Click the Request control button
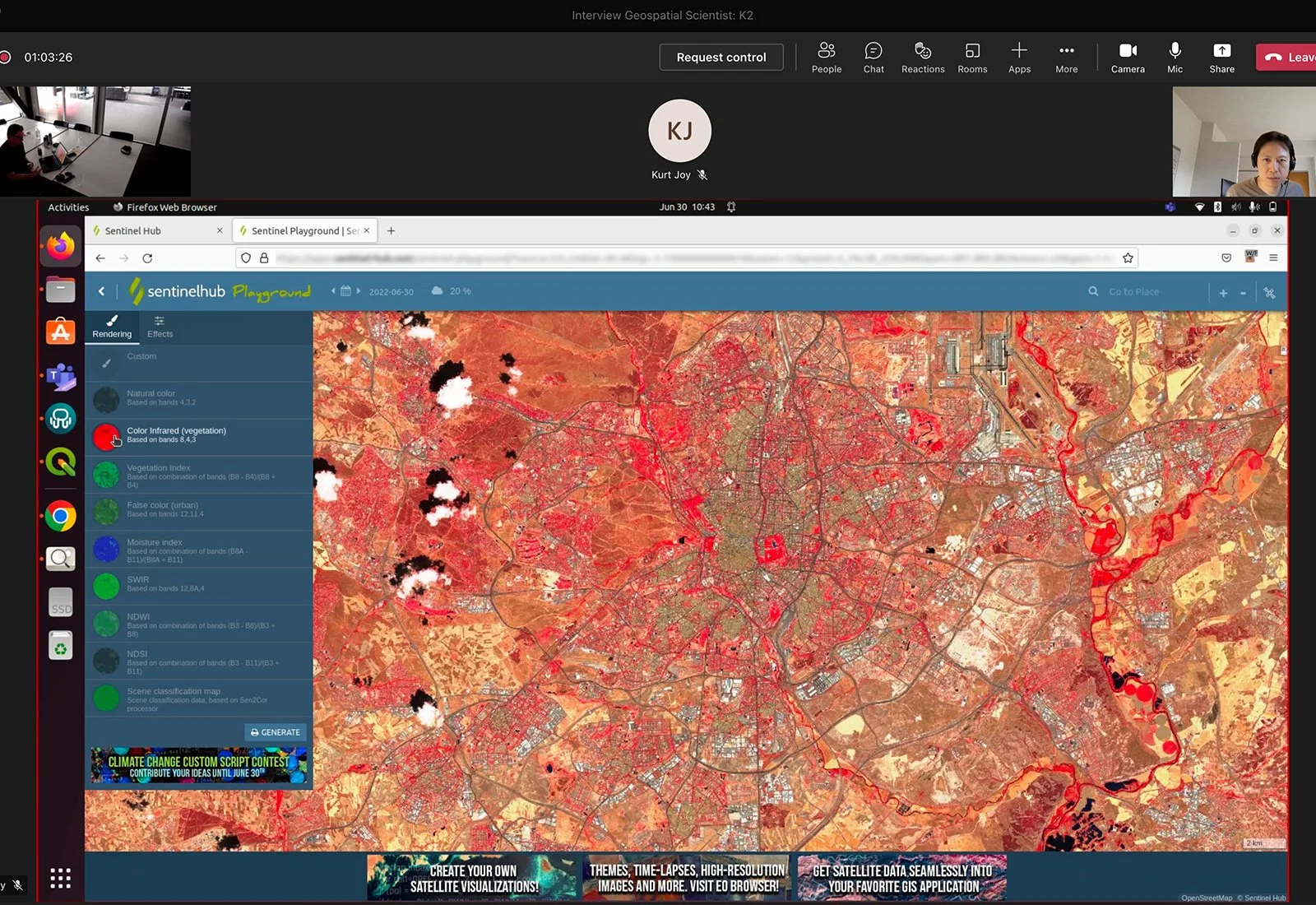Screen dimensions: 1316x905 tap(721, 57)
